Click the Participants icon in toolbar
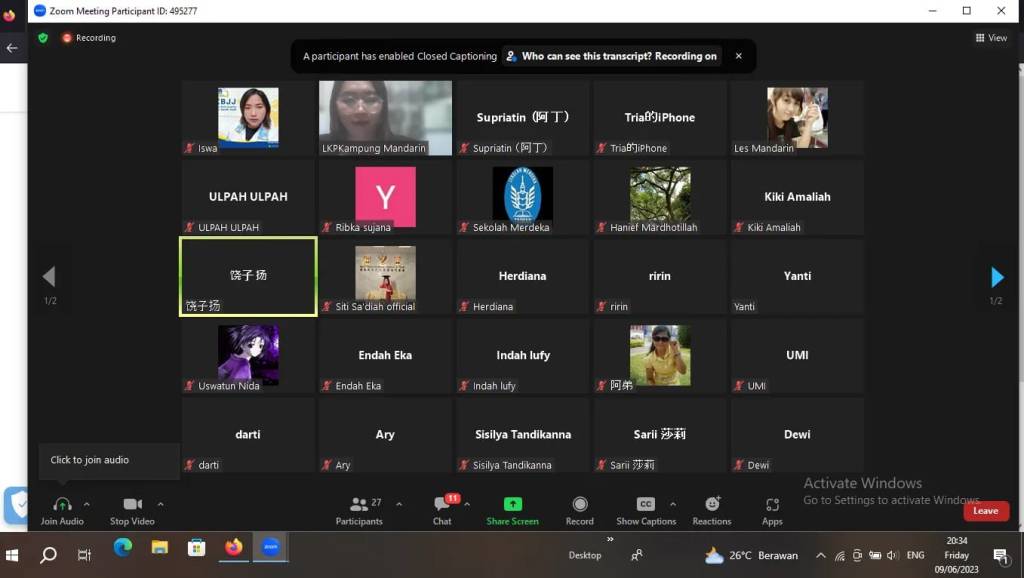 pyautogui.click(x=358, y=505)
